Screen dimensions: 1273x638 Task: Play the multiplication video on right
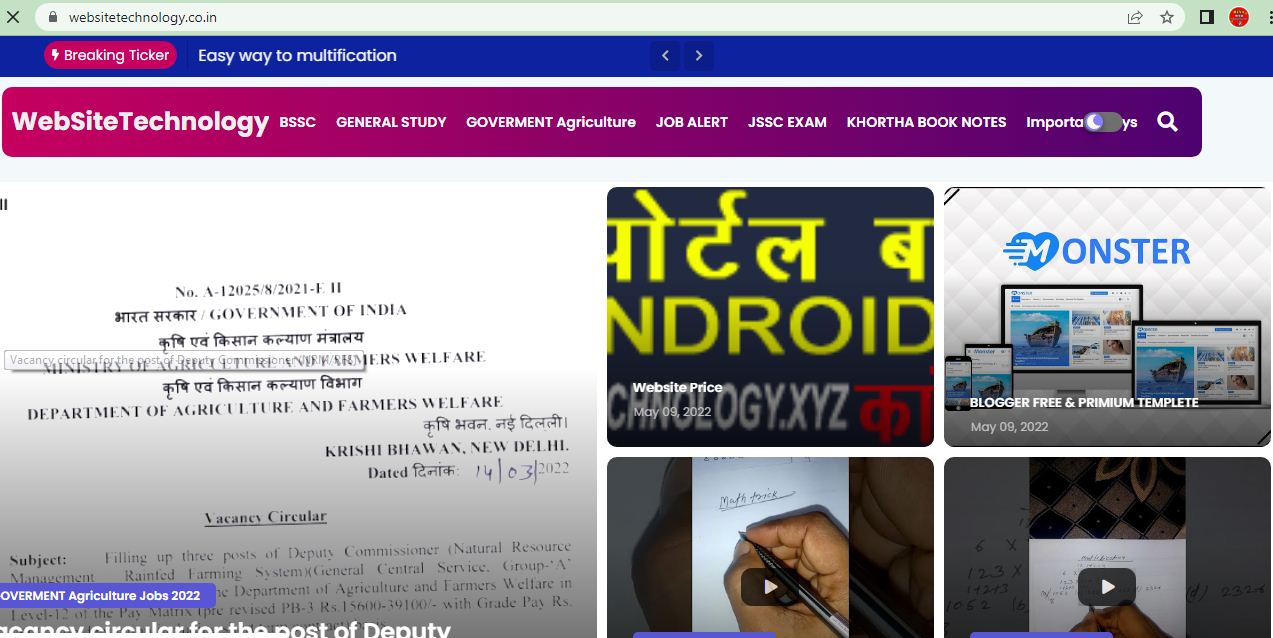point(1107,587)
